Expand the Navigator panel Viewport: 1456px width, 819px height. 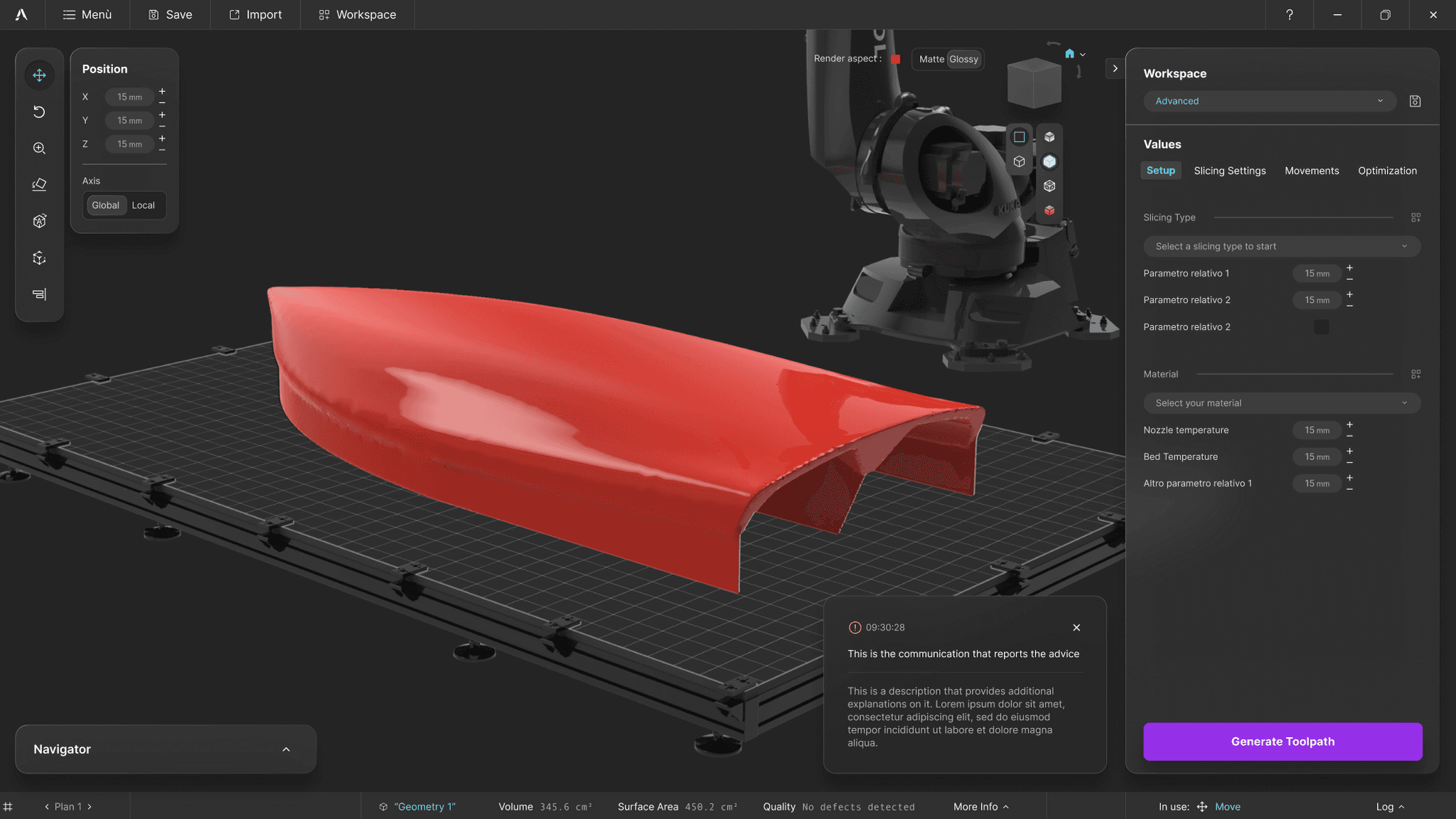coord(286,749)
